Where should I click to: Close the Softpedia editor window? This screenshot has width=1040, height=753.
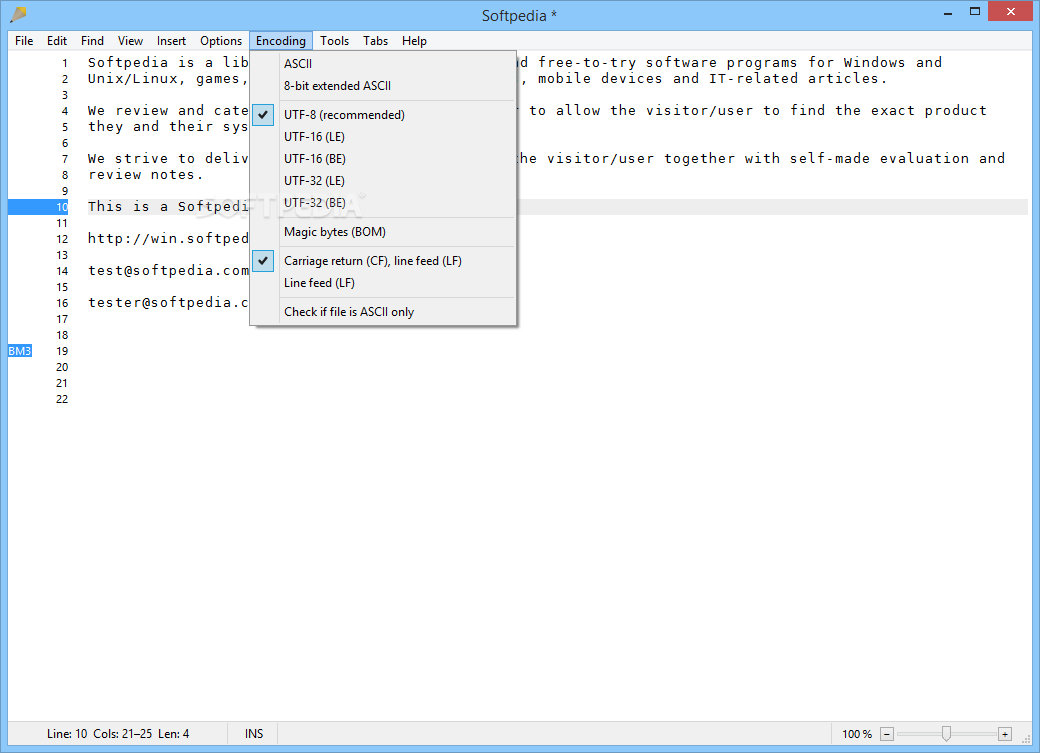[x=1011, y=11]
